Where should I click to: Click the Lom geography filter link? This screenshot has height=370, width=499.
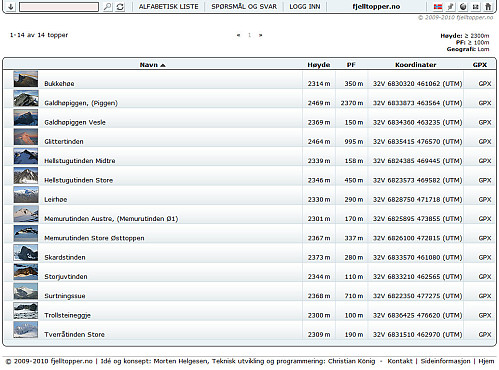tap(483, 49)
